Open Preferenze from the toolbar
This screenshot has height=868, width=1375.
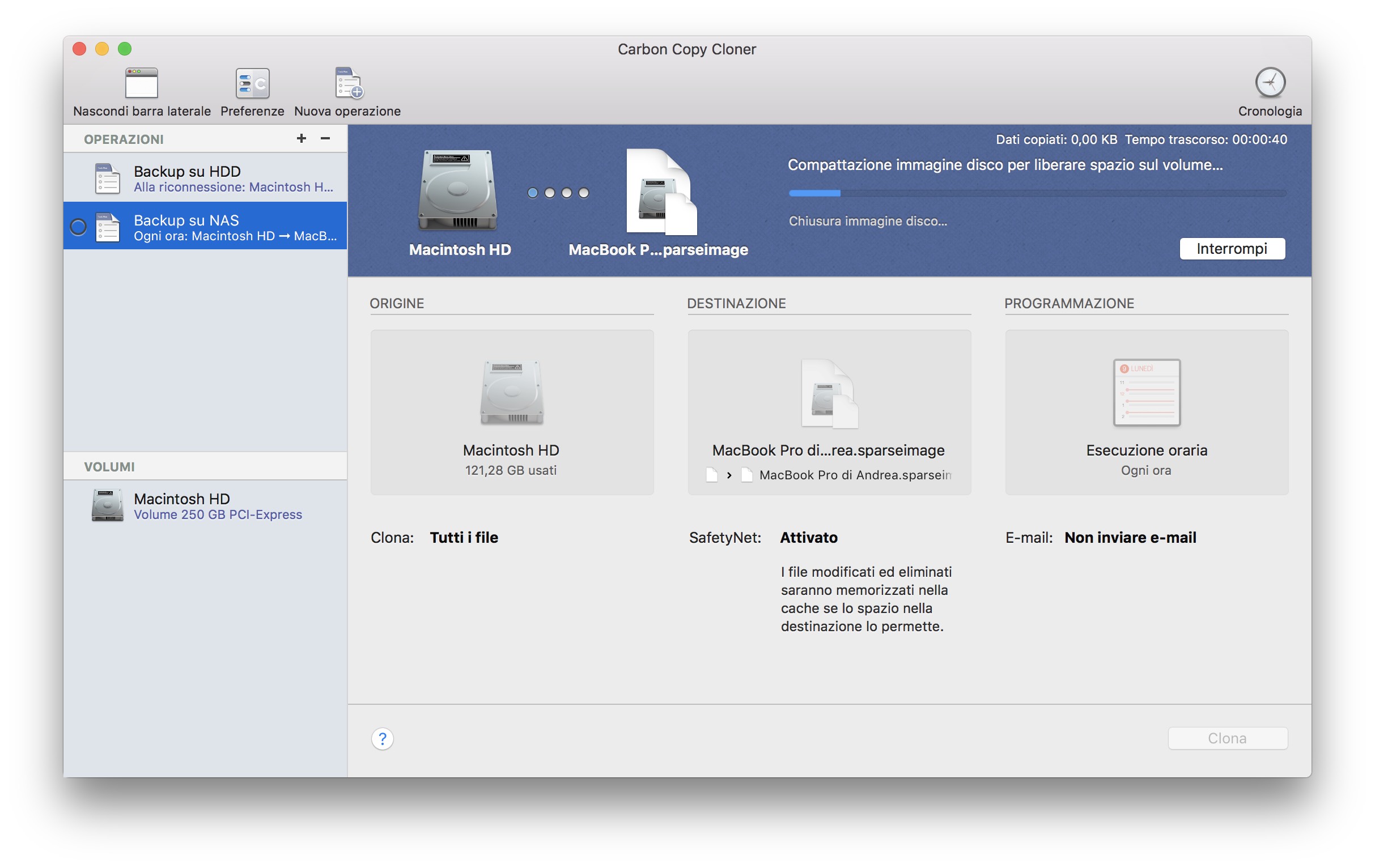252,83
